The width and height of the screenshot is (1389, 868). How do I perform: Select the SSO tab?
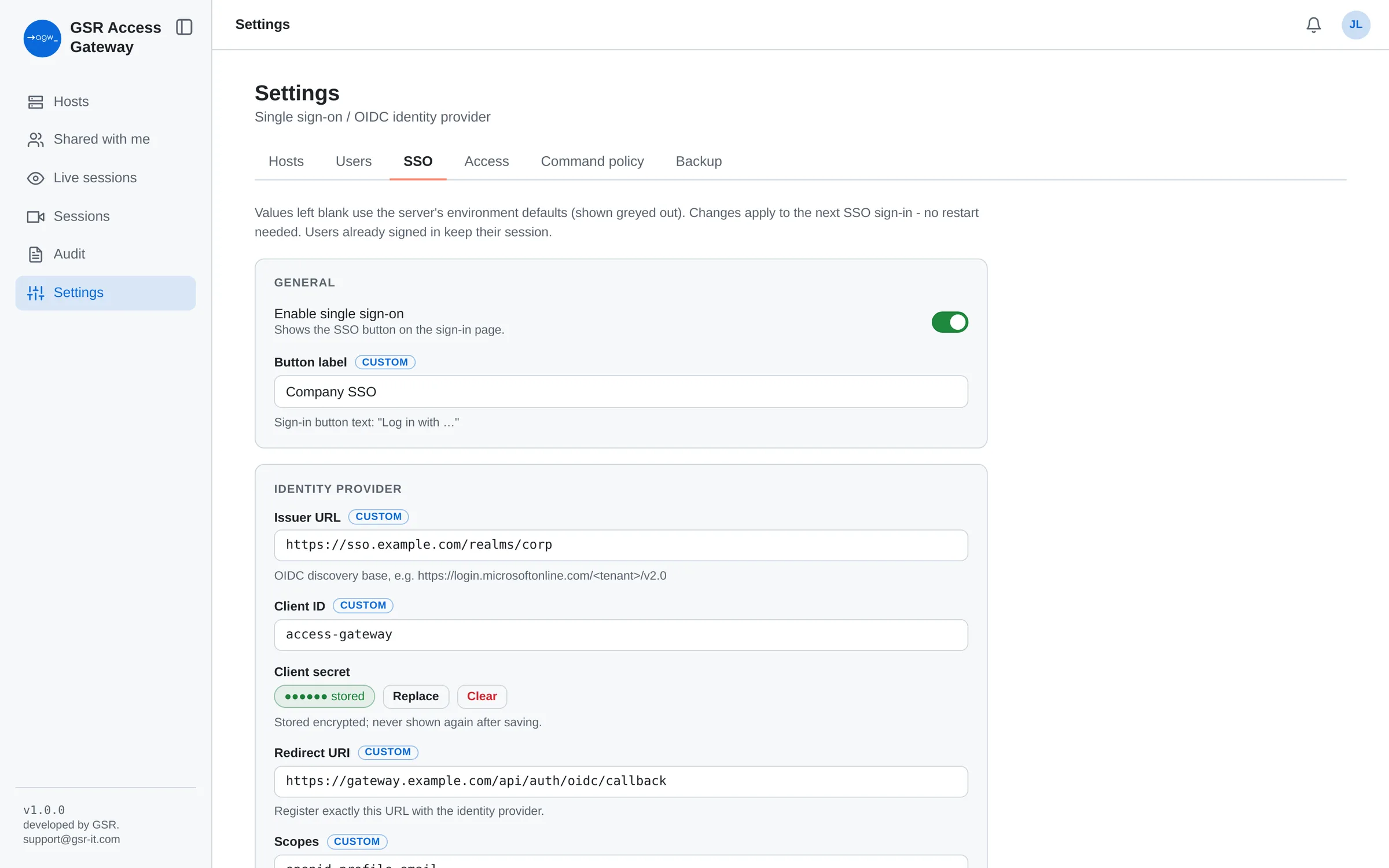click(418, 161)
